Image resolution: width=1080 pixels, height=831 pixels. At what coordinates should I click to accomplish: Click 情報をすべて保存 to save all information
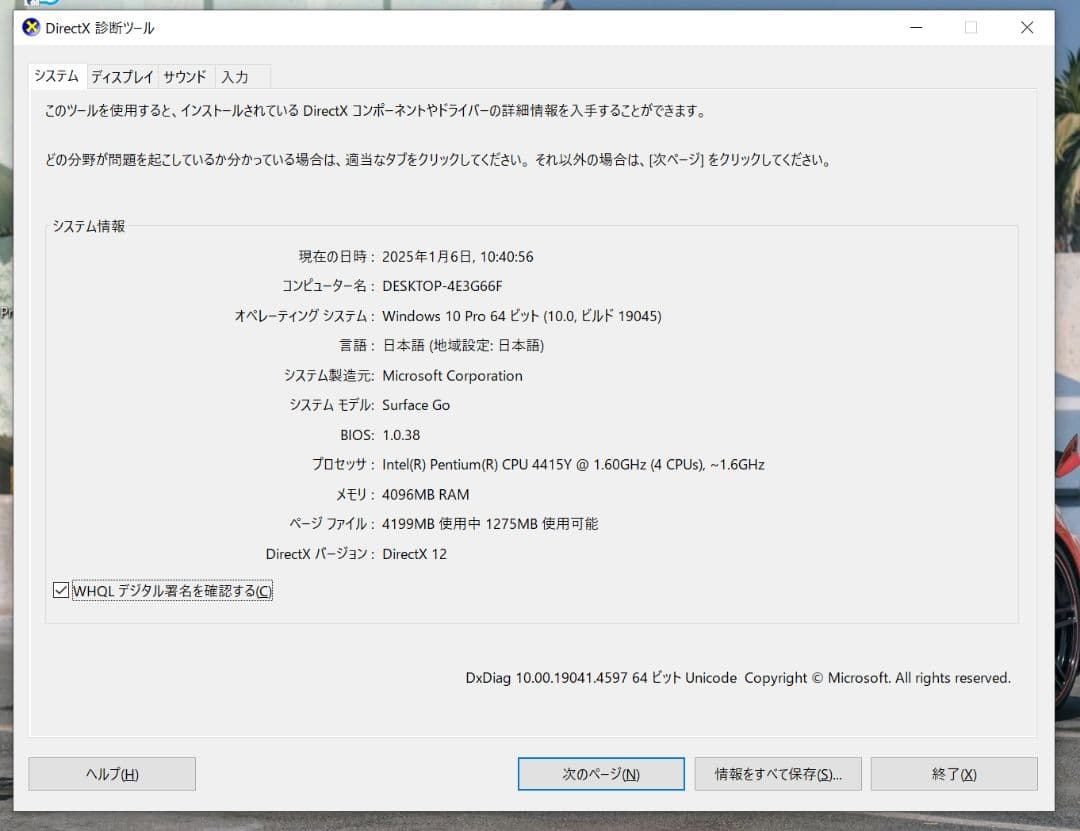(x=778, y=774)
